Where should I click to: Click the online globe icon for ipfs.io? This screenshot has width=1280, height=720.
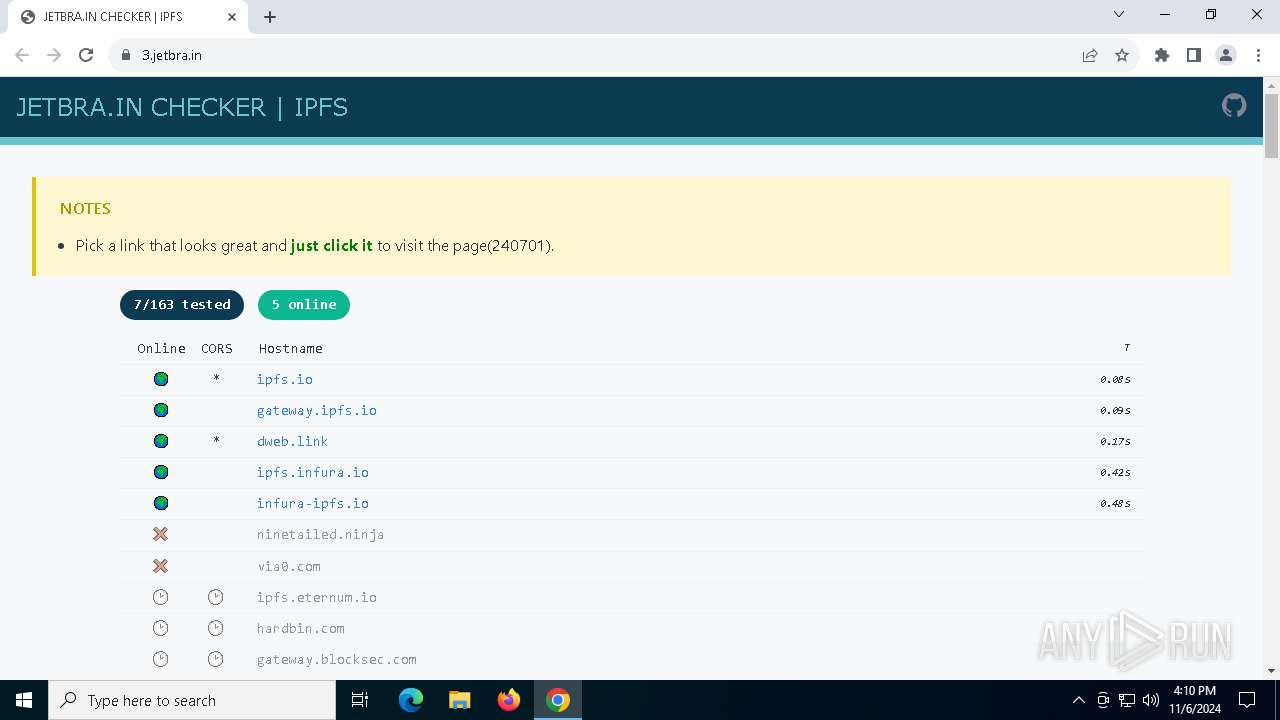pos(161,379)
